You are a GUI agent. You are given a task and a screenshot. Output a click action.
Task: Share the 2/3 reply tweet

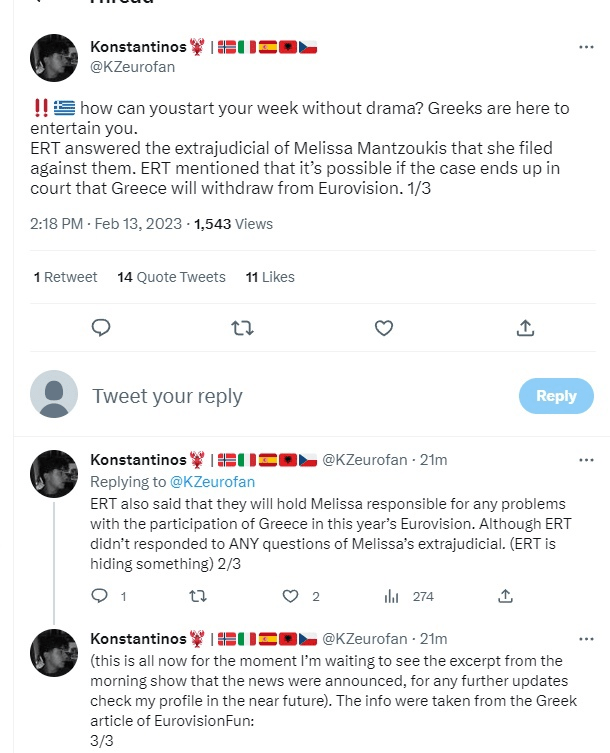pos(506,596)
